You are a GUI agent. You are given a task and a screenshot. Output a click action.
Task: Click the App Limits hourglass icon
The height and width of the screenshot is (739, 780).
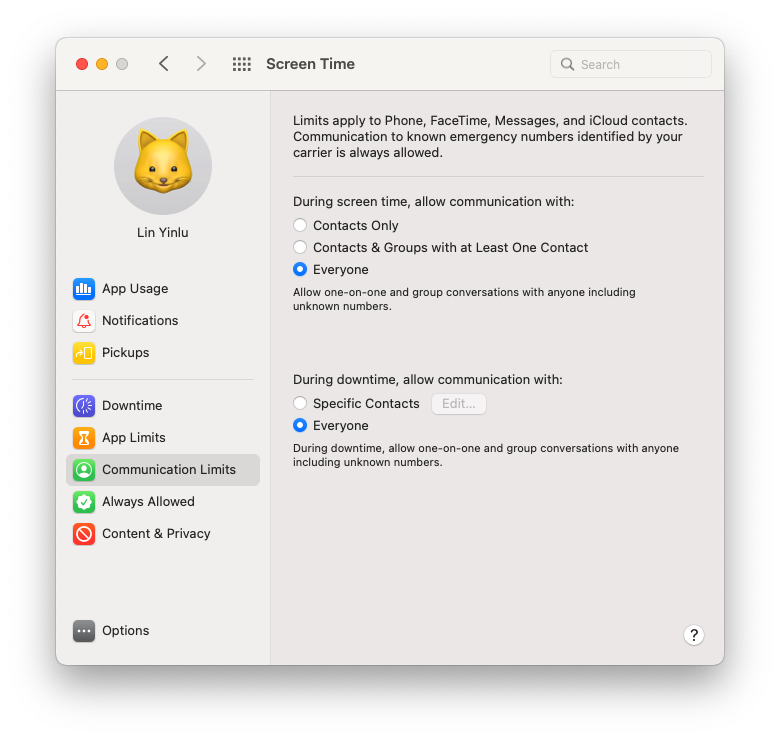click(84, 438)
